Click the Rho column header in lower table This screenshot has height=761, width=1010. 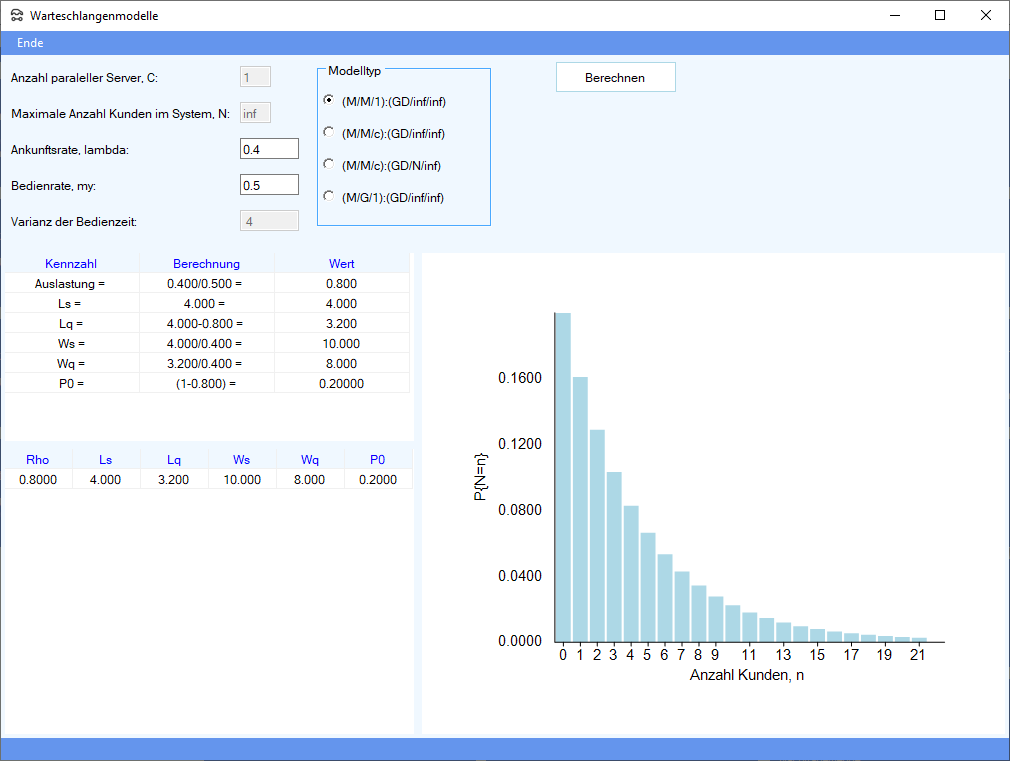coord(38,460)
